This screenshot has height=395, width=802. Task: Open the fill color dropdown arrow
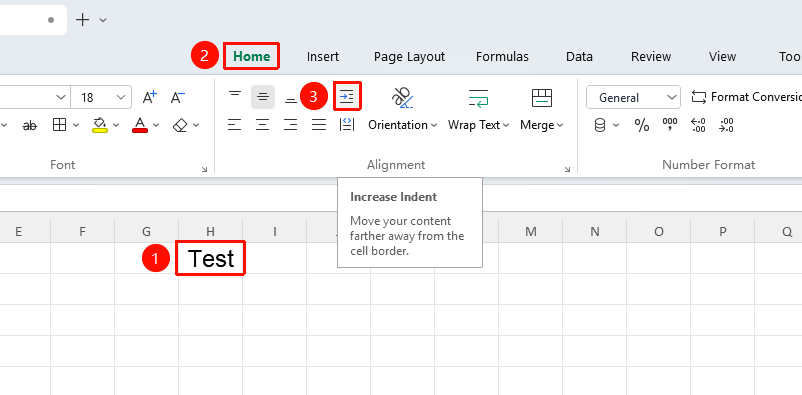[116, 125]
